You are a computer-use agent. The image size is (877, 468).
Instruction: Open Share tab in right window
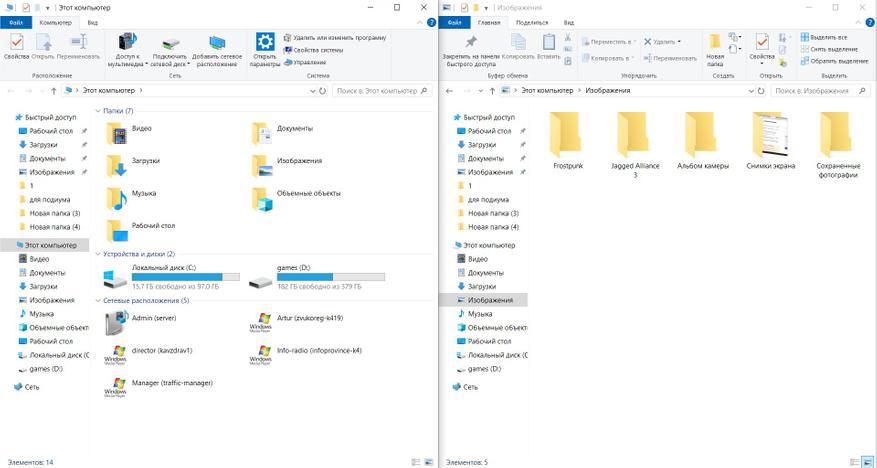pyautogui.click(x=532, y=23)
